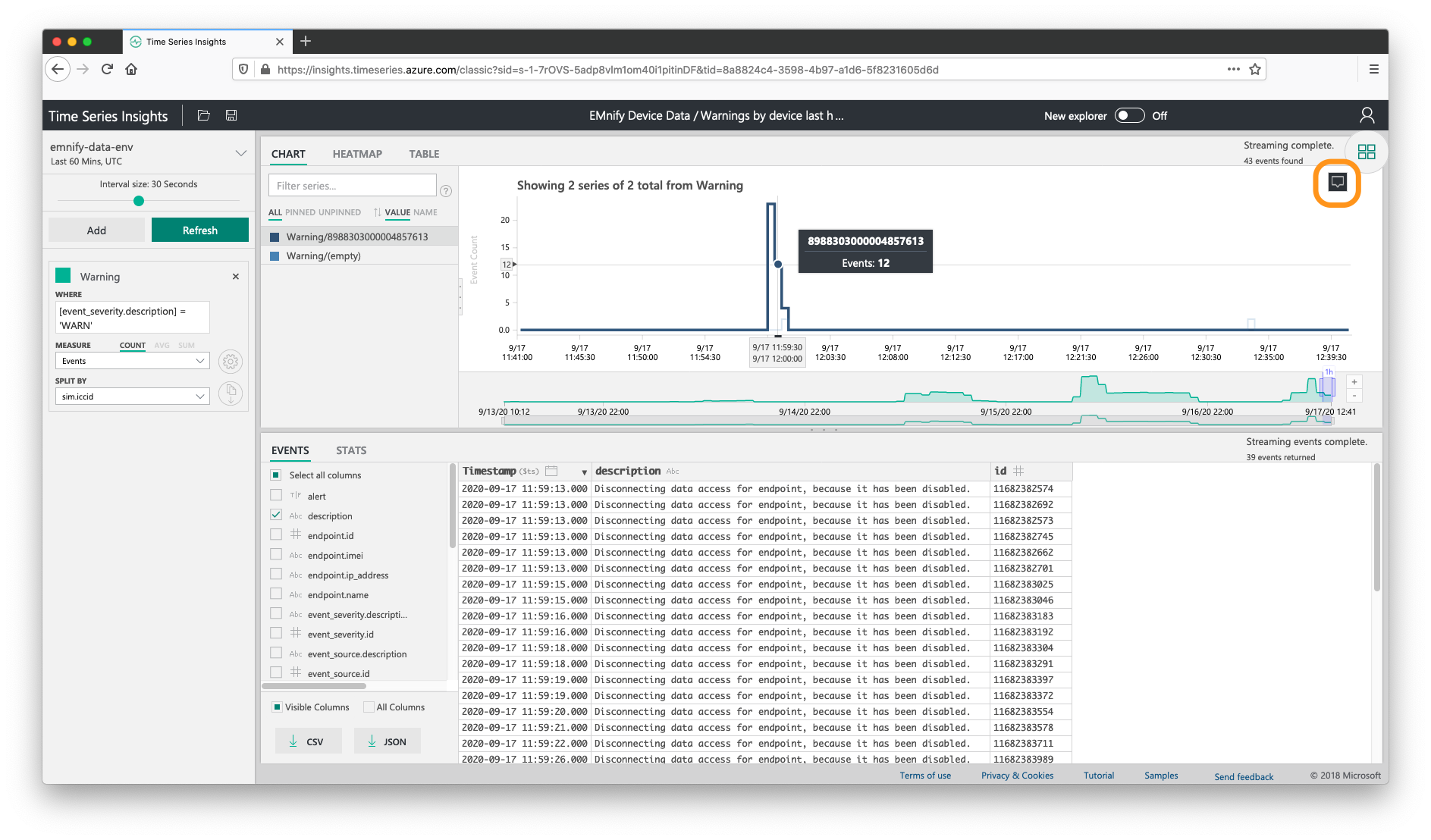The width and height of the screenshot is (1431, 840).
Task: Switch to the CHART tab
Action: (288, 154)
